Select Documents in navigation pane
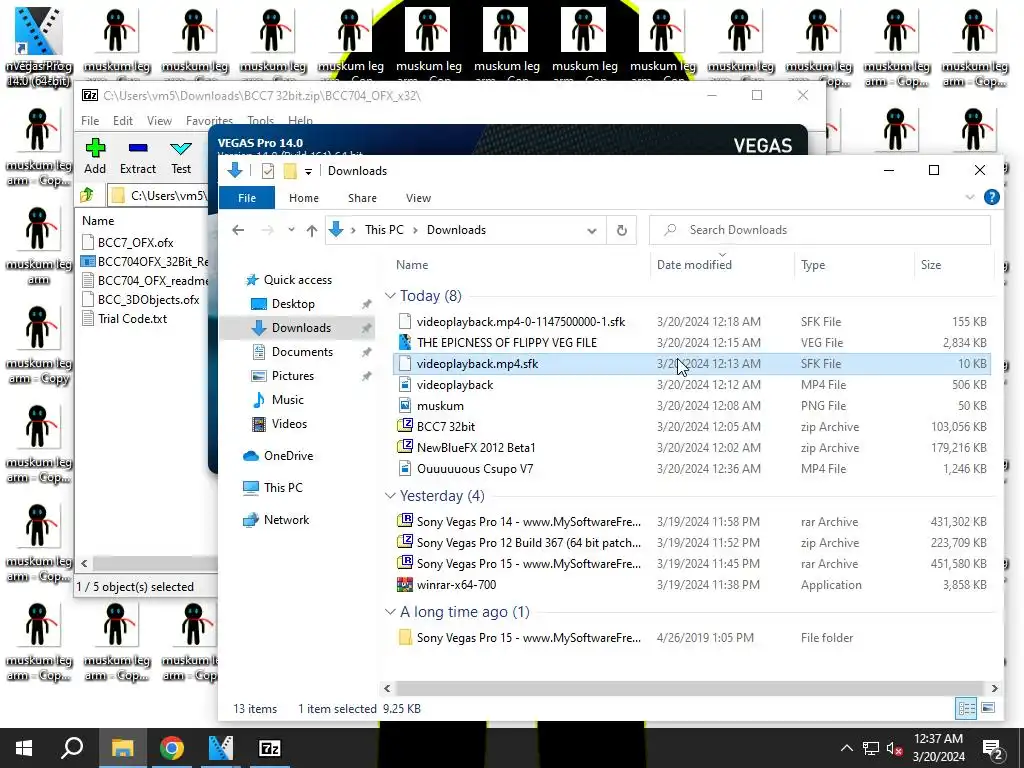 tap(302, 352)
